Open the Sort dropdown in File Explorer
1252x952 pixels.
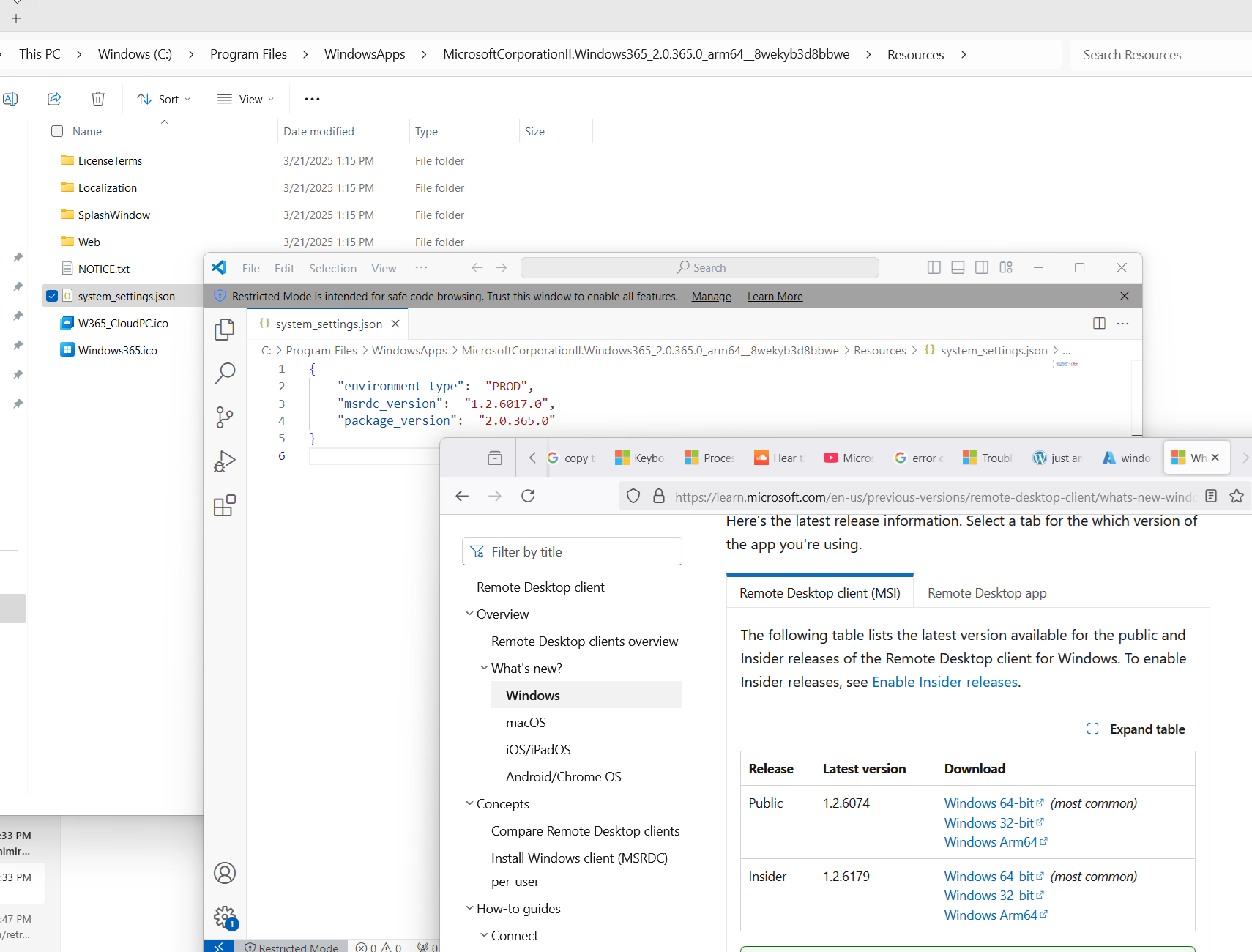(164, 99)
